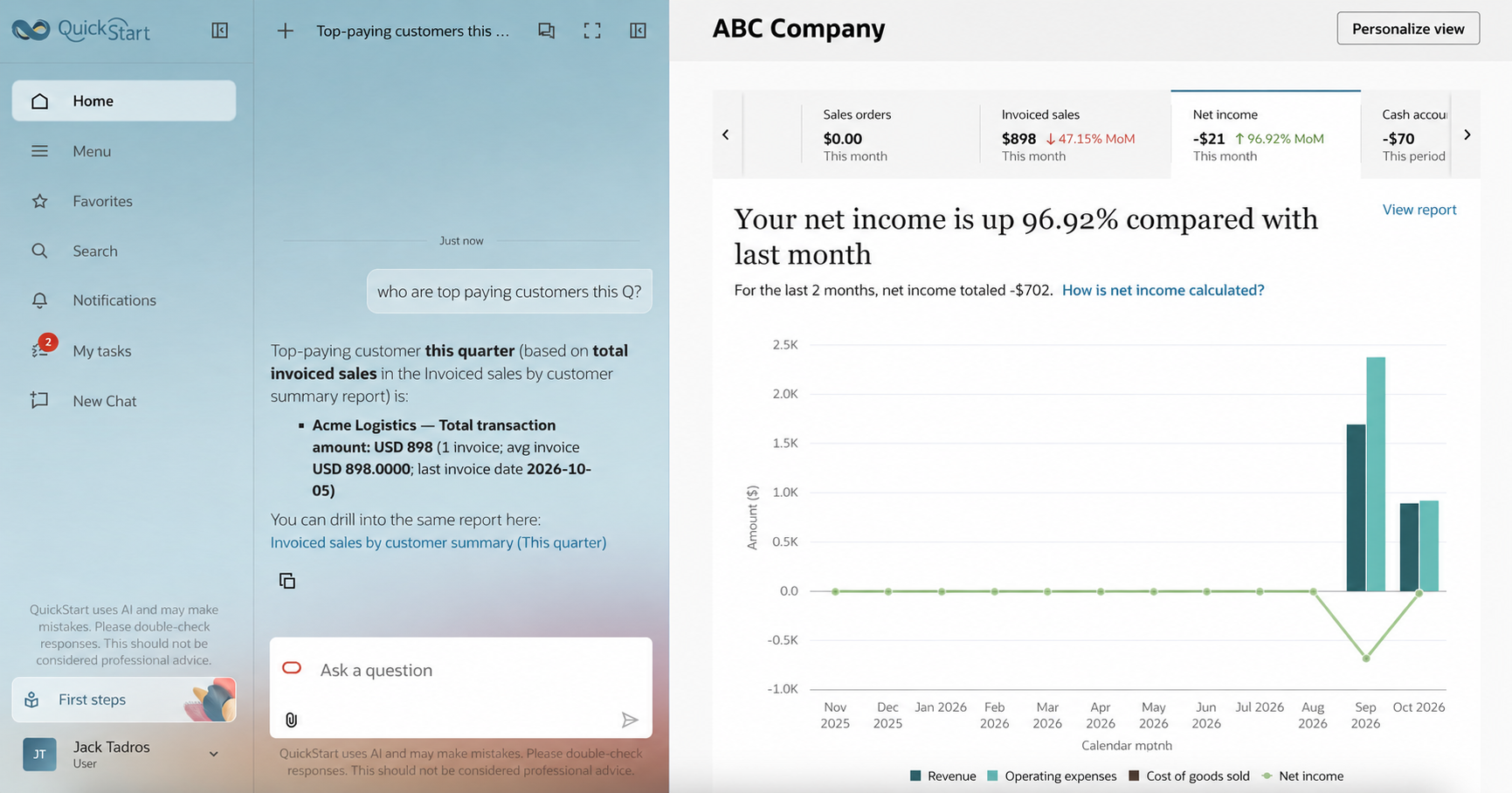Click the Sep 2026 operating expenses bar
Screen dimensions: 1512x793
coord(1376,474)
